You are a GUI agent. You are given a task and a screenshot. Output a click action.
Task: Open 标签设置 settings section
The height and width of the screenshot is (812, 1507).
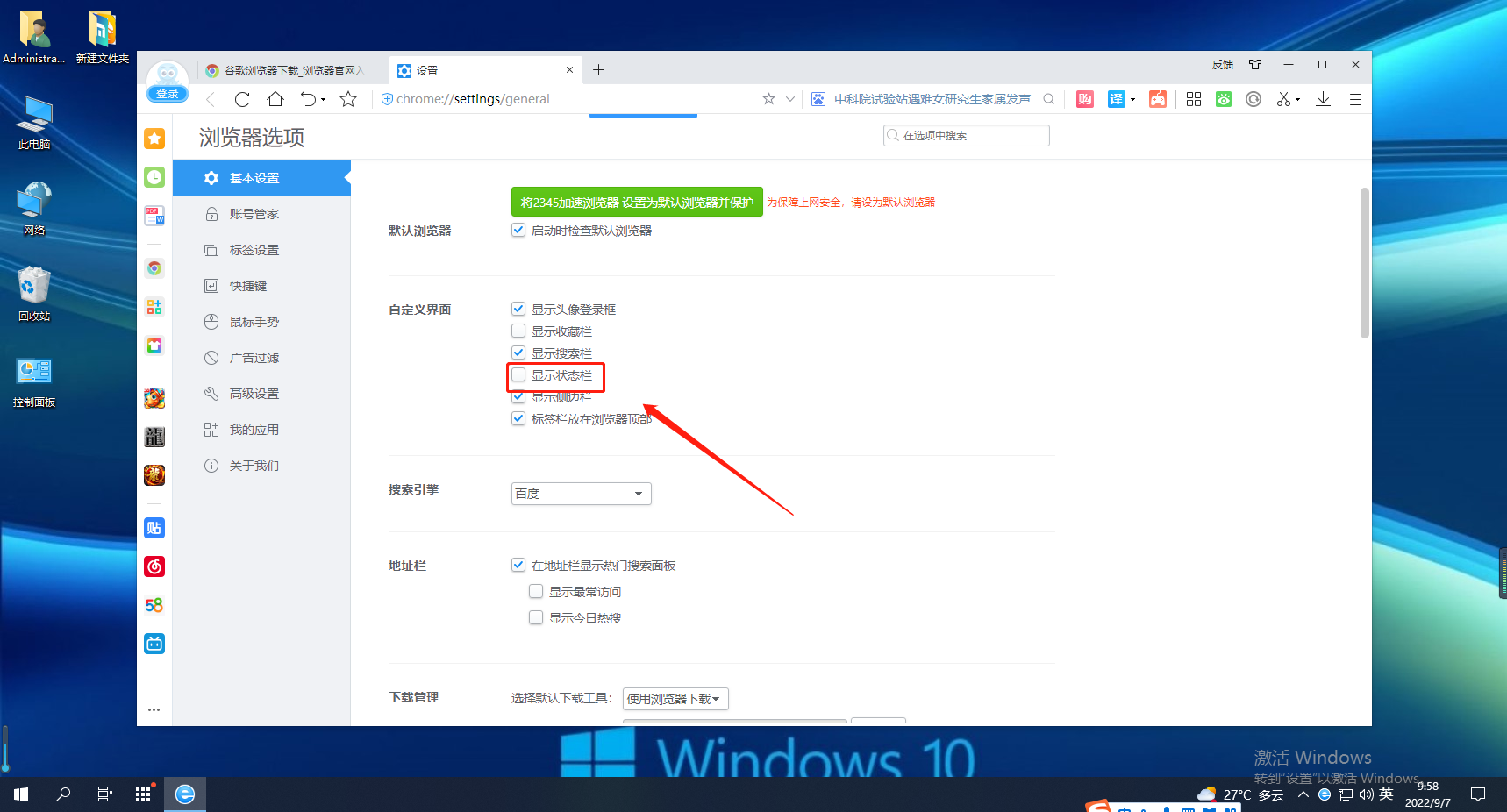(261, 250)
